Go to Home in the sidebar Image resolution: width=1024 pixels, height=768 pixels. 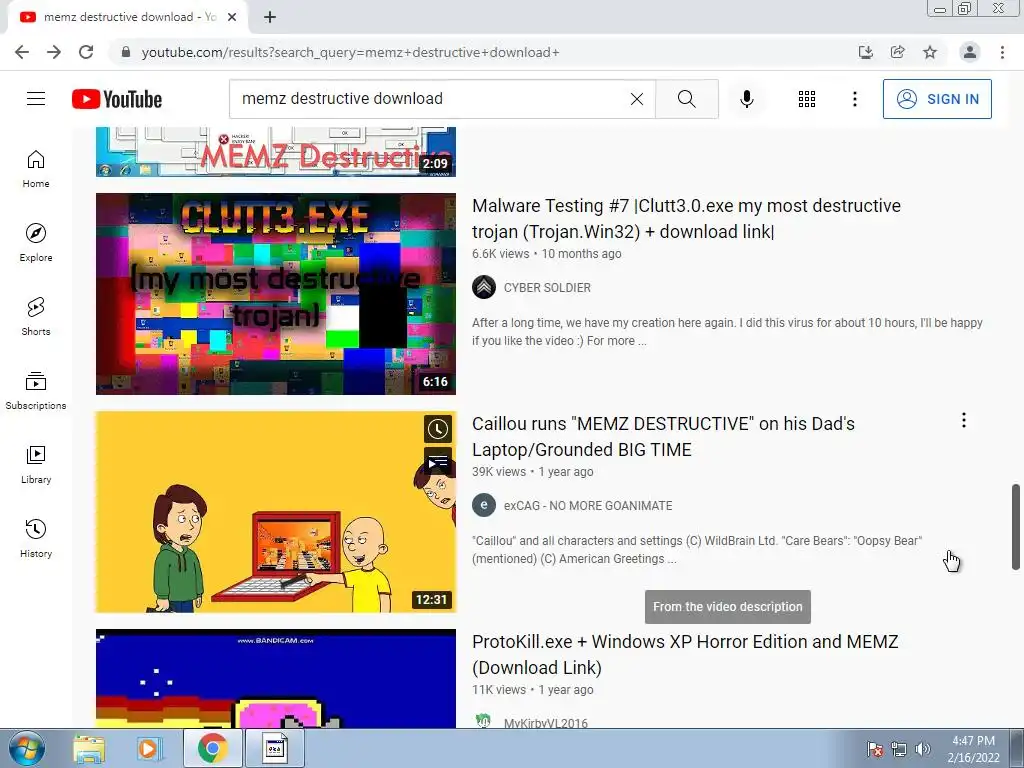click(36, 169)
